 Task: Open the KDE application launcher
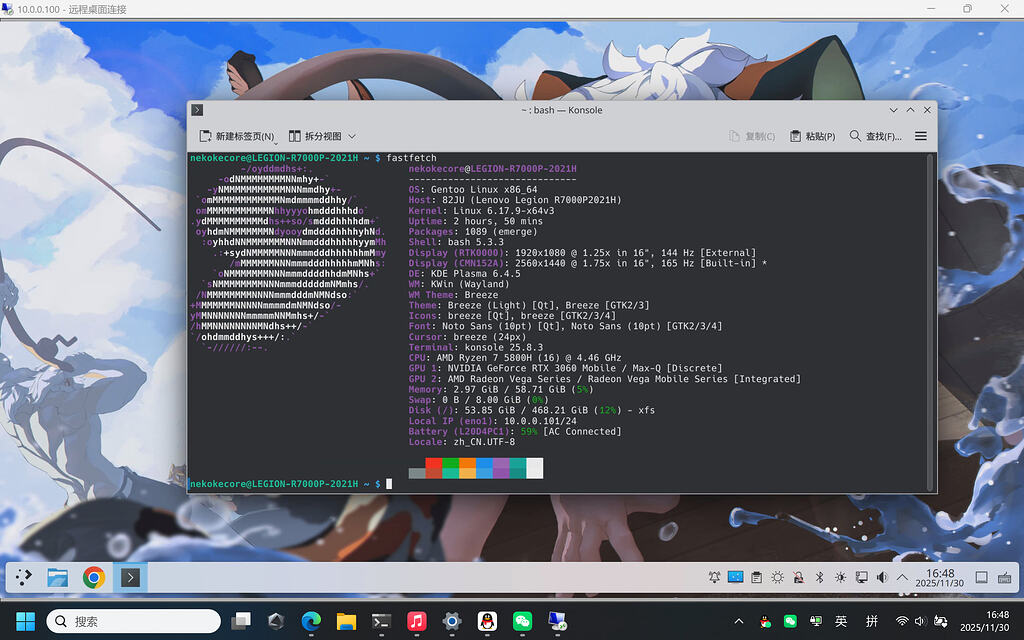[24, 577]
